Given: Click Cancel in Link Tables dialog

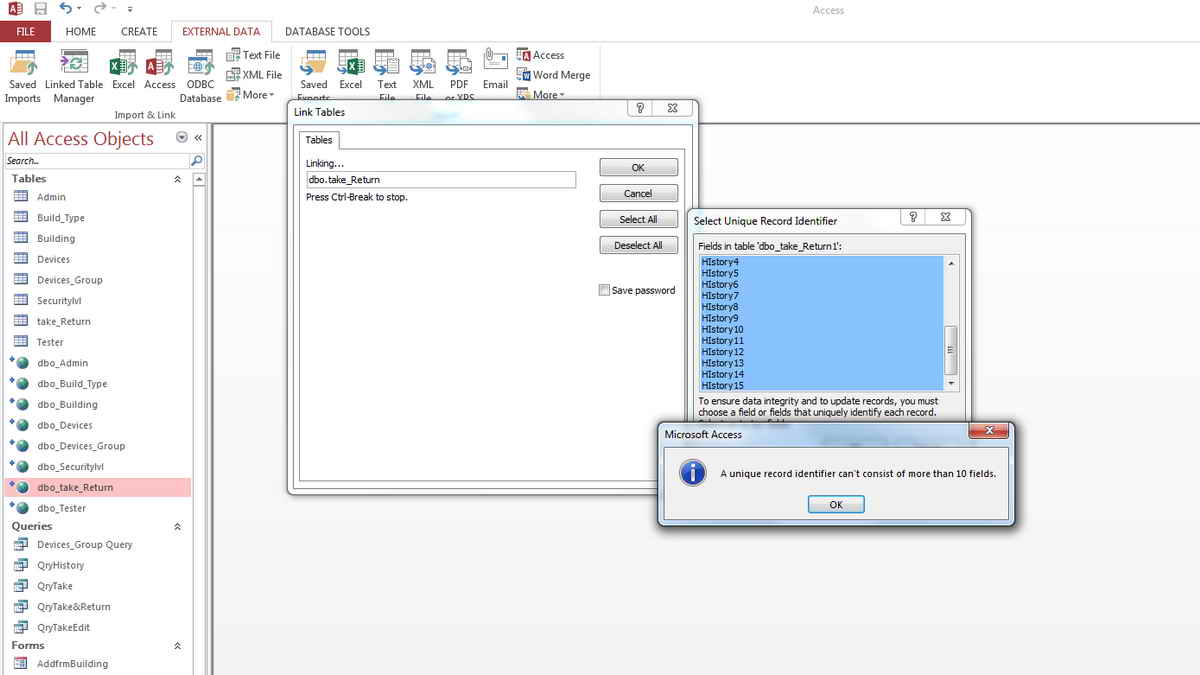Looking at the screenshot, I should (638, 194).
